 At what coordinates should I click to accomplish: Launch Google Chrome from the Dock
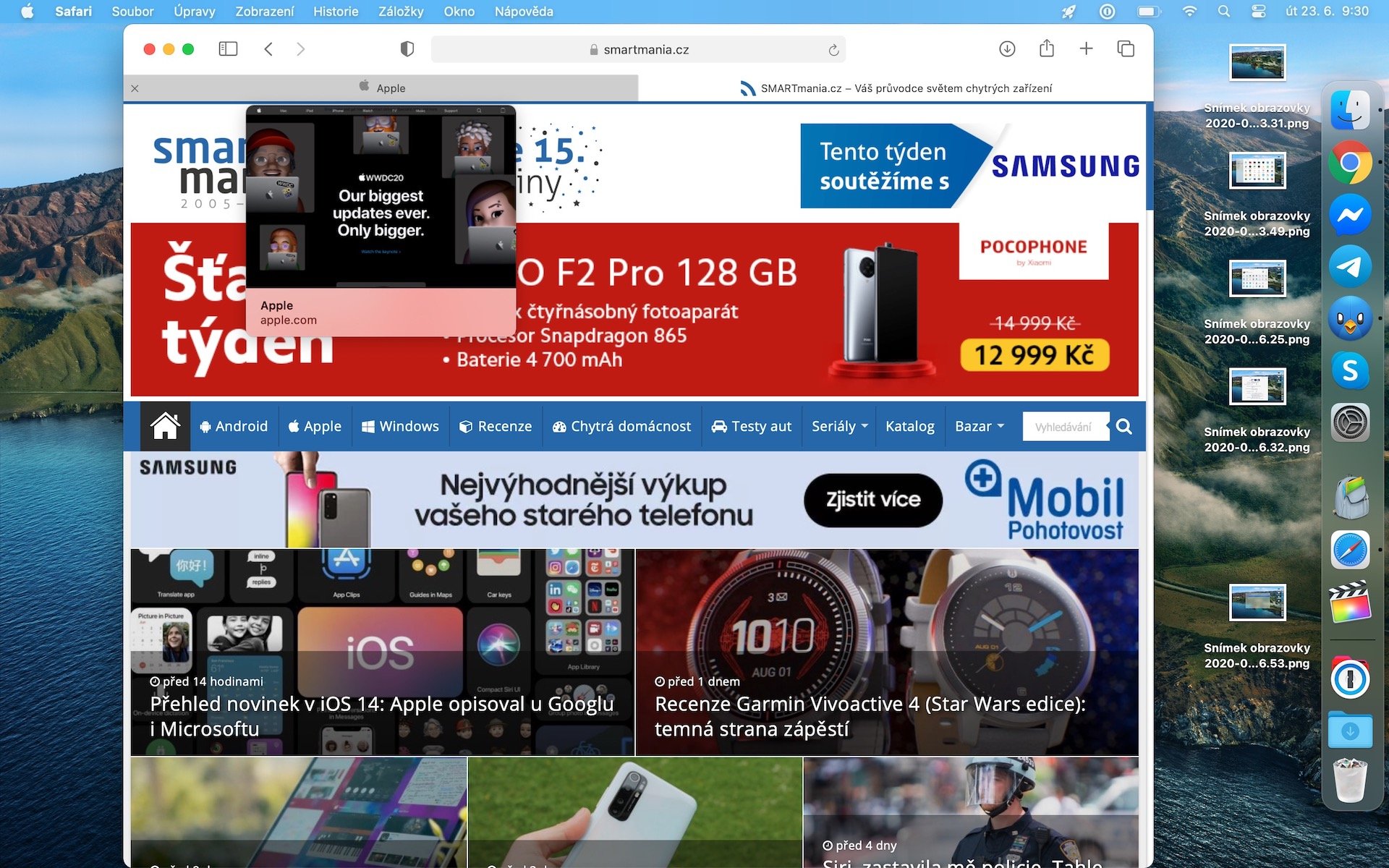click(x=1350, y=163)
